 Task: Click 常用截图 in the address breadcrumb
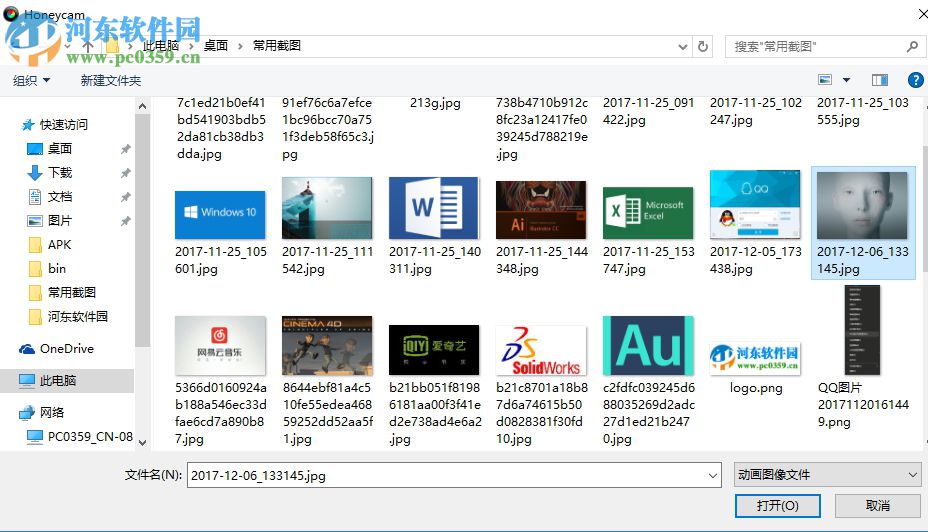(x=276, y=46)
